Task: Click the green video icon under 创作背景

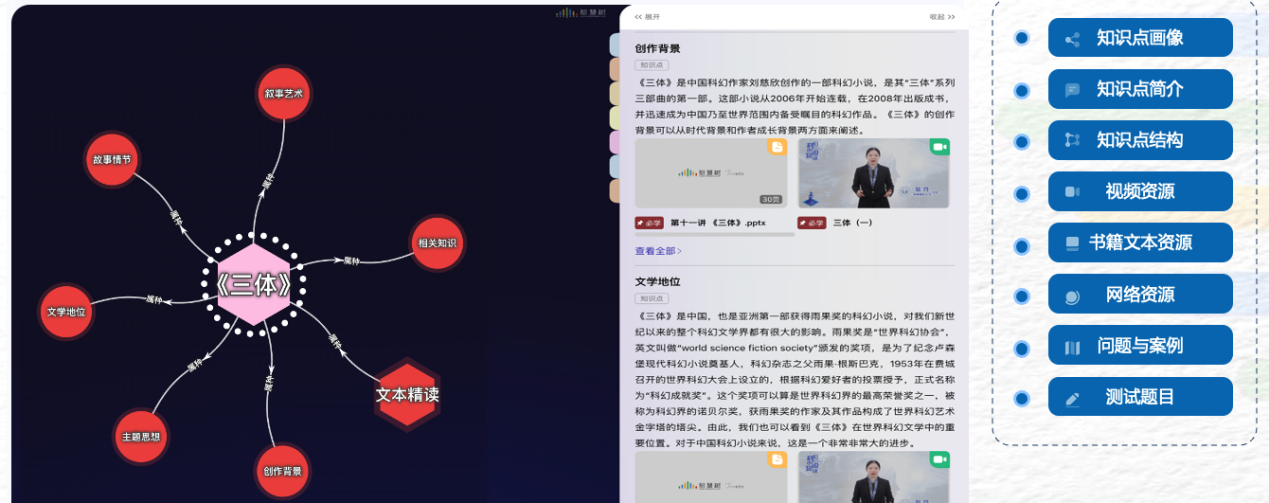Action: tap(939, 148)
